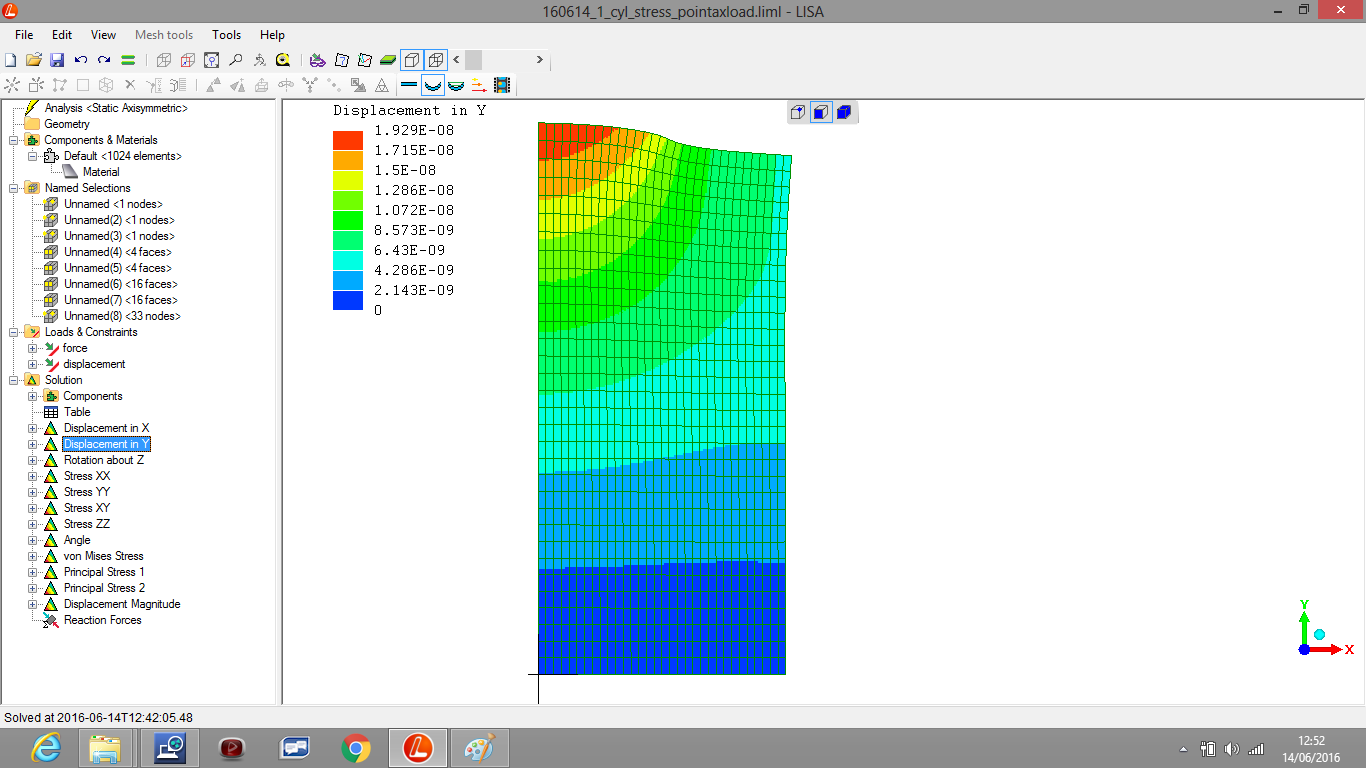Open file with the folder icon

coord(34,60)
